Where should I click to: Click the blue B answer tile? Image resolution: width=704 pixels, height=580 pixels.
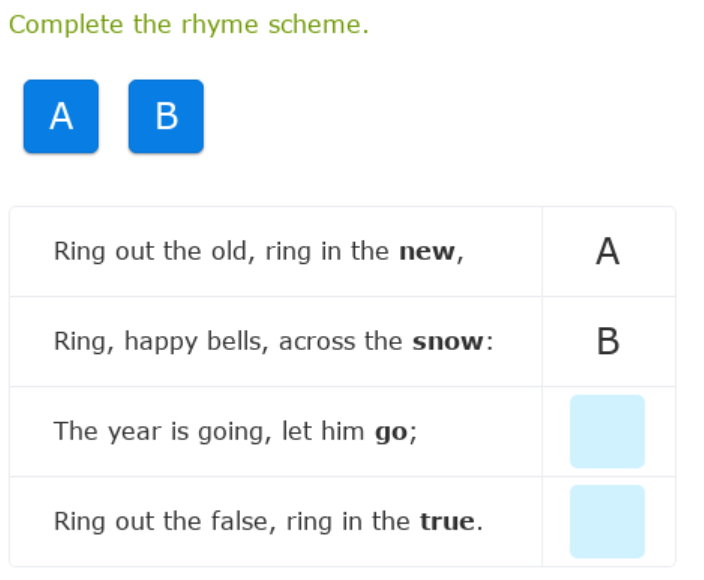(166, 117)
